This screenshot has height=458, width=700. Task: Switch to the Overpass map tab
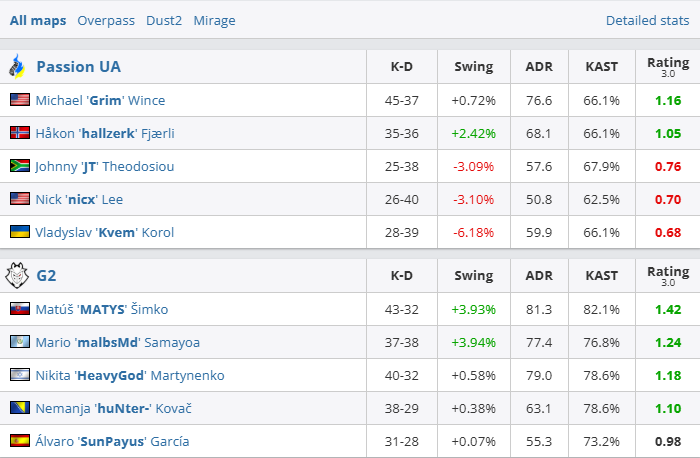(x=105, y=20)
